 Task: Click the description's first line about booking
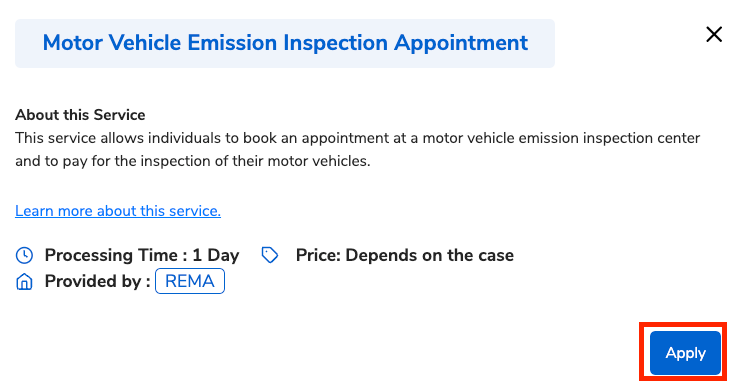[x=357, y=138]
